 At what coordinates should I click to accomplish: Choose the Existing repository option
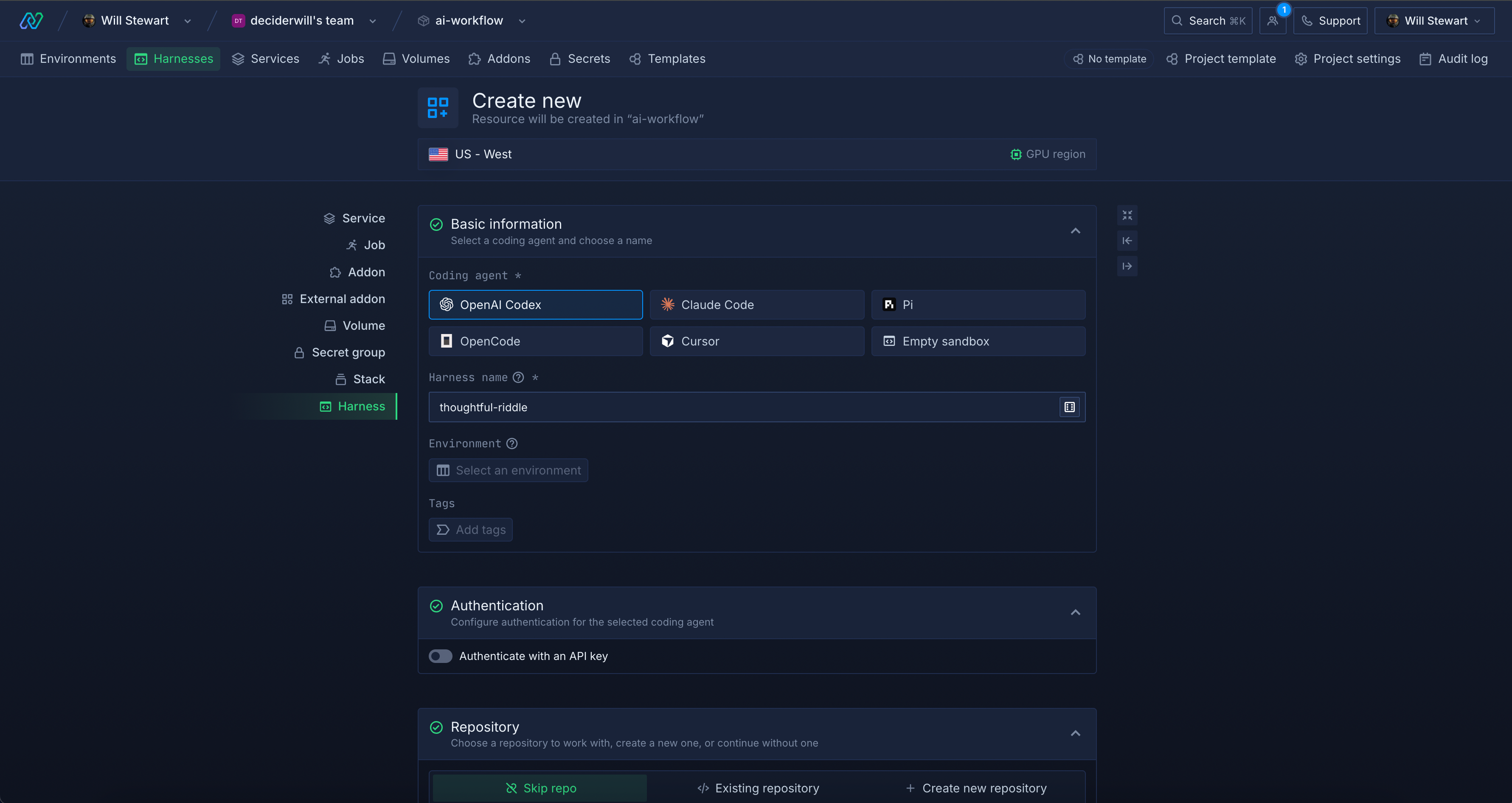[x=757, y=788]
